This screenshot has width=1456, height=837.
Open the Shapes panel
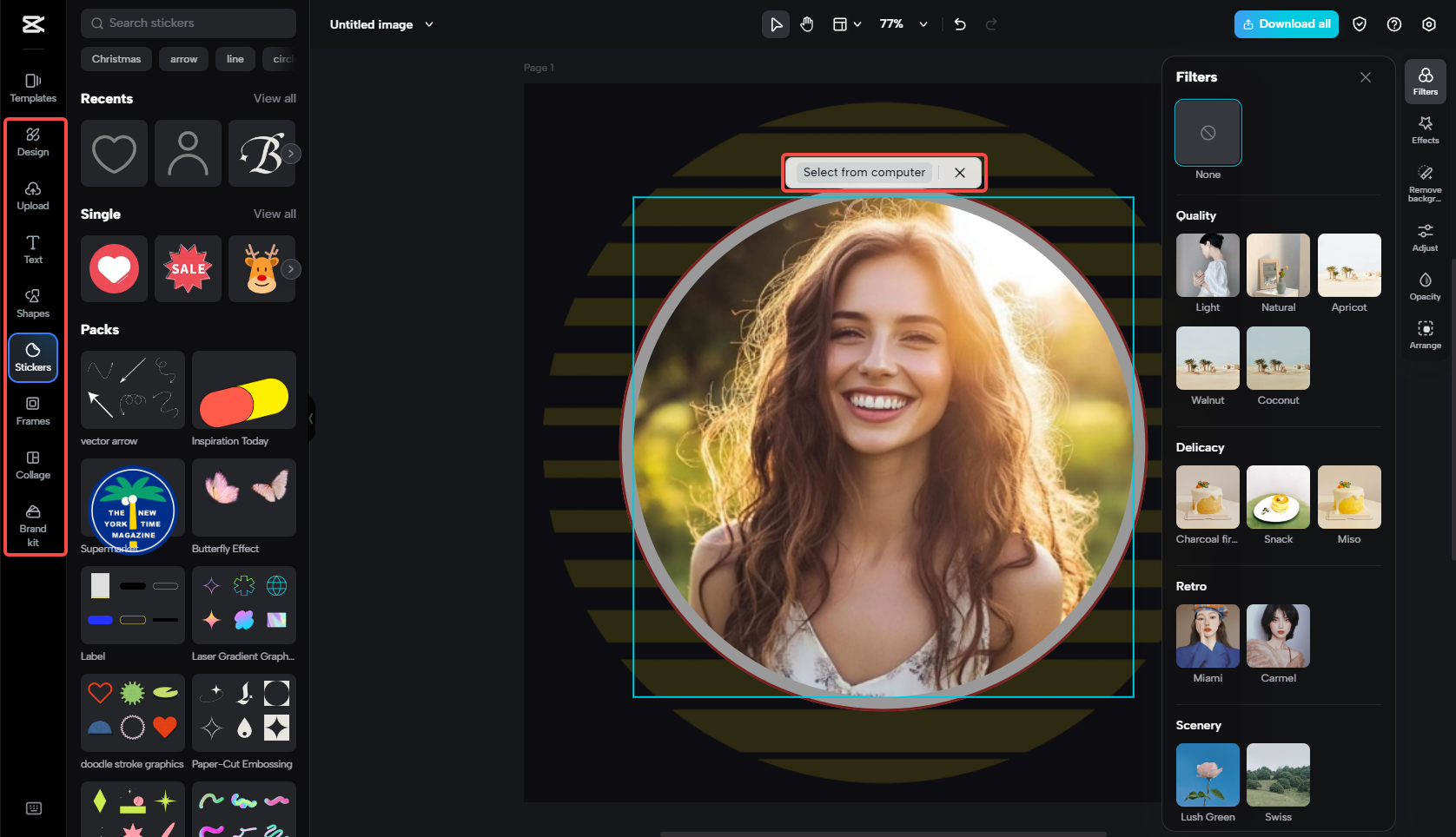click(33, 303)
